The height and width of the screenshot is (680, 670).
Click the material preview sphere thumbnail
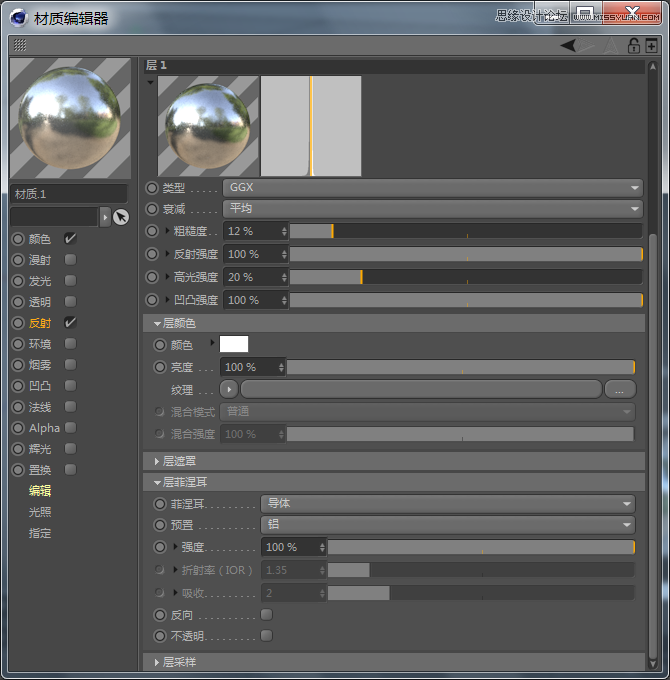point(70,118)
